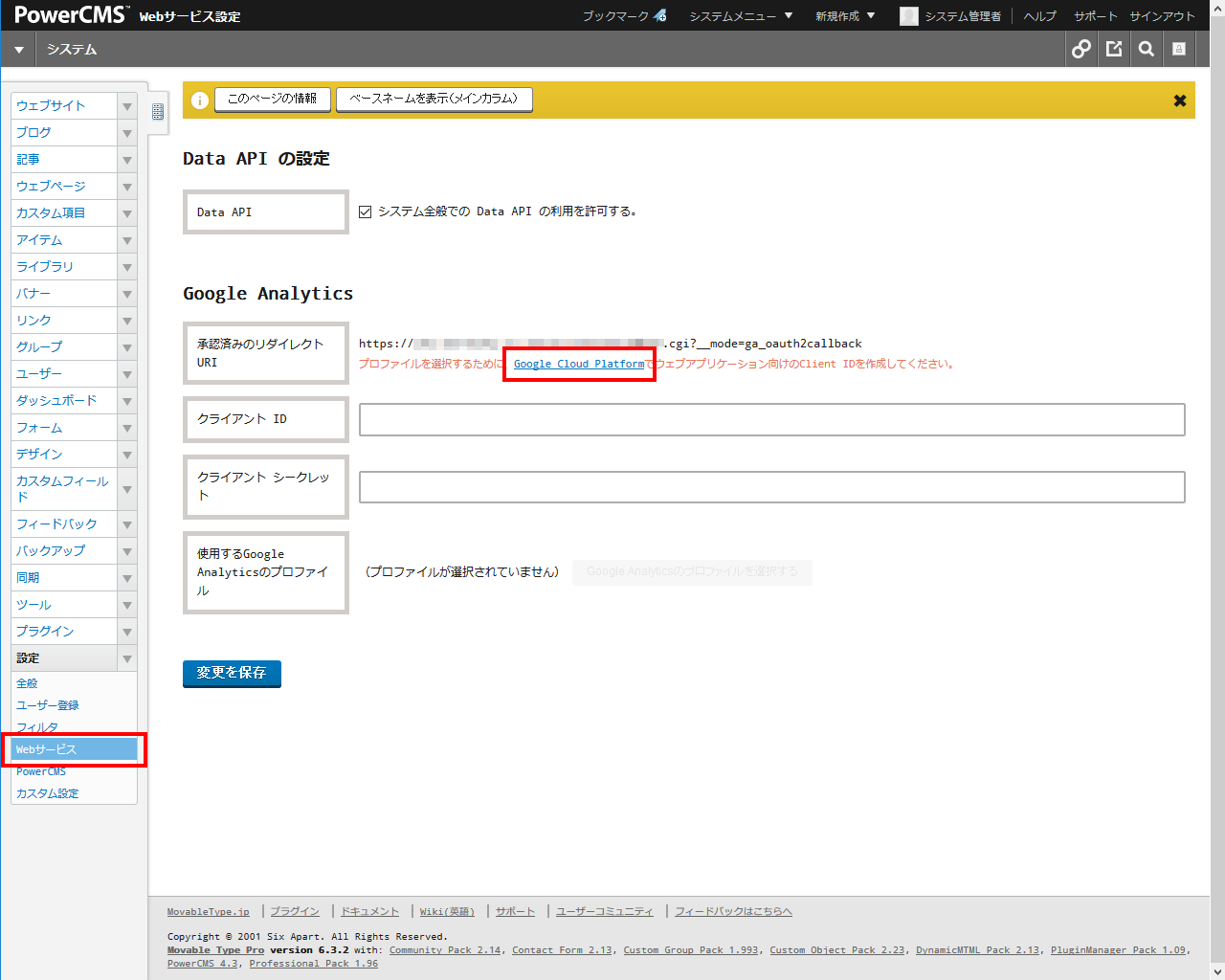Open カスタムフィールド in sidebar
The image size is (1225, 980).
[x=64, y=489]
